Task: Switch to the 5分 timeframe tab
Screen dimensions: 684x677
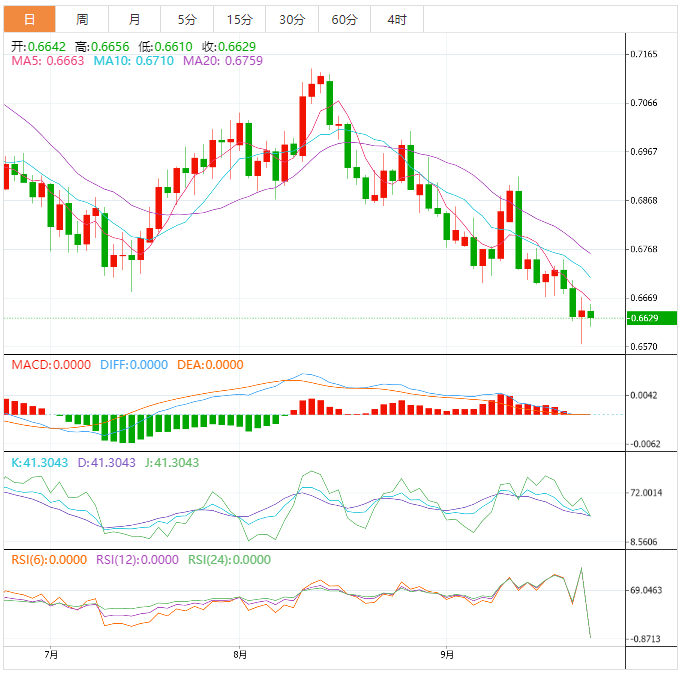Action: 187,20
